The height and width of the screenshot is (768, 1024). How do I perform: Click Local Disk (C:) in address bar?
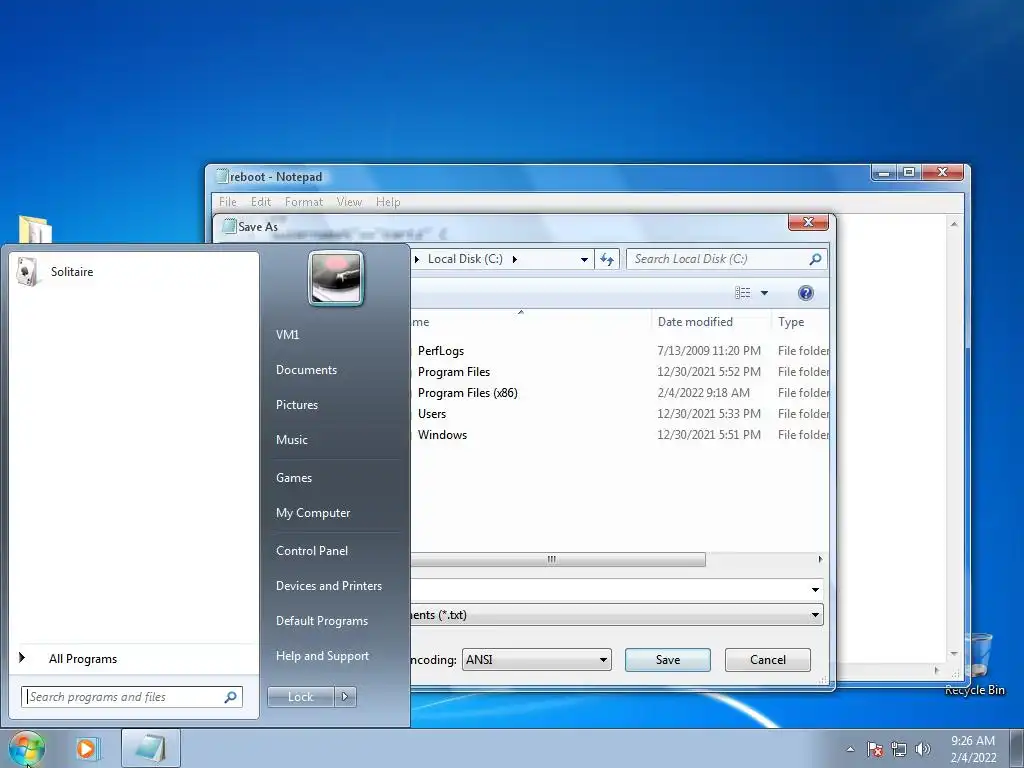point(465,259)
